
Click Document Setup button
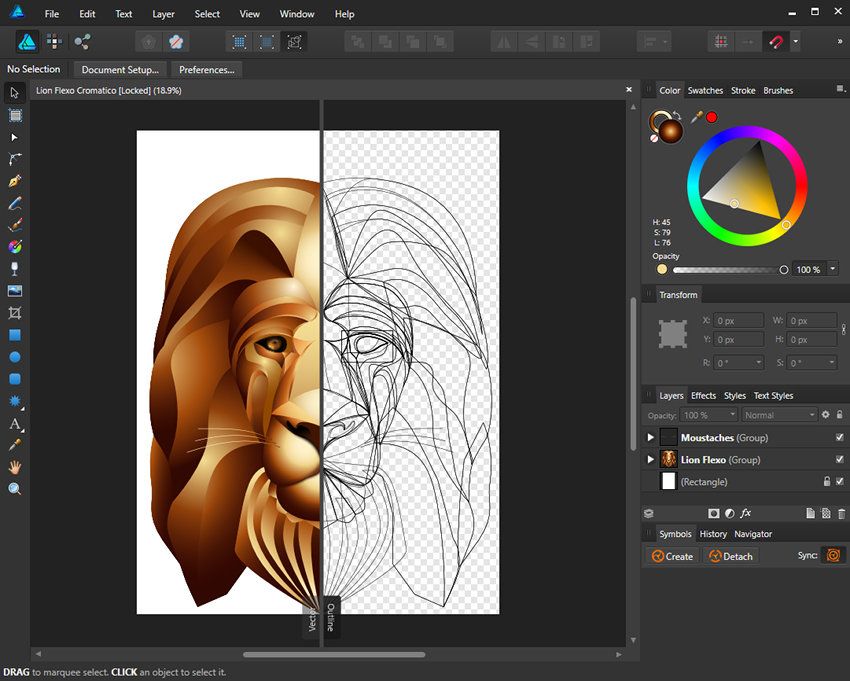tap(120, 69)
